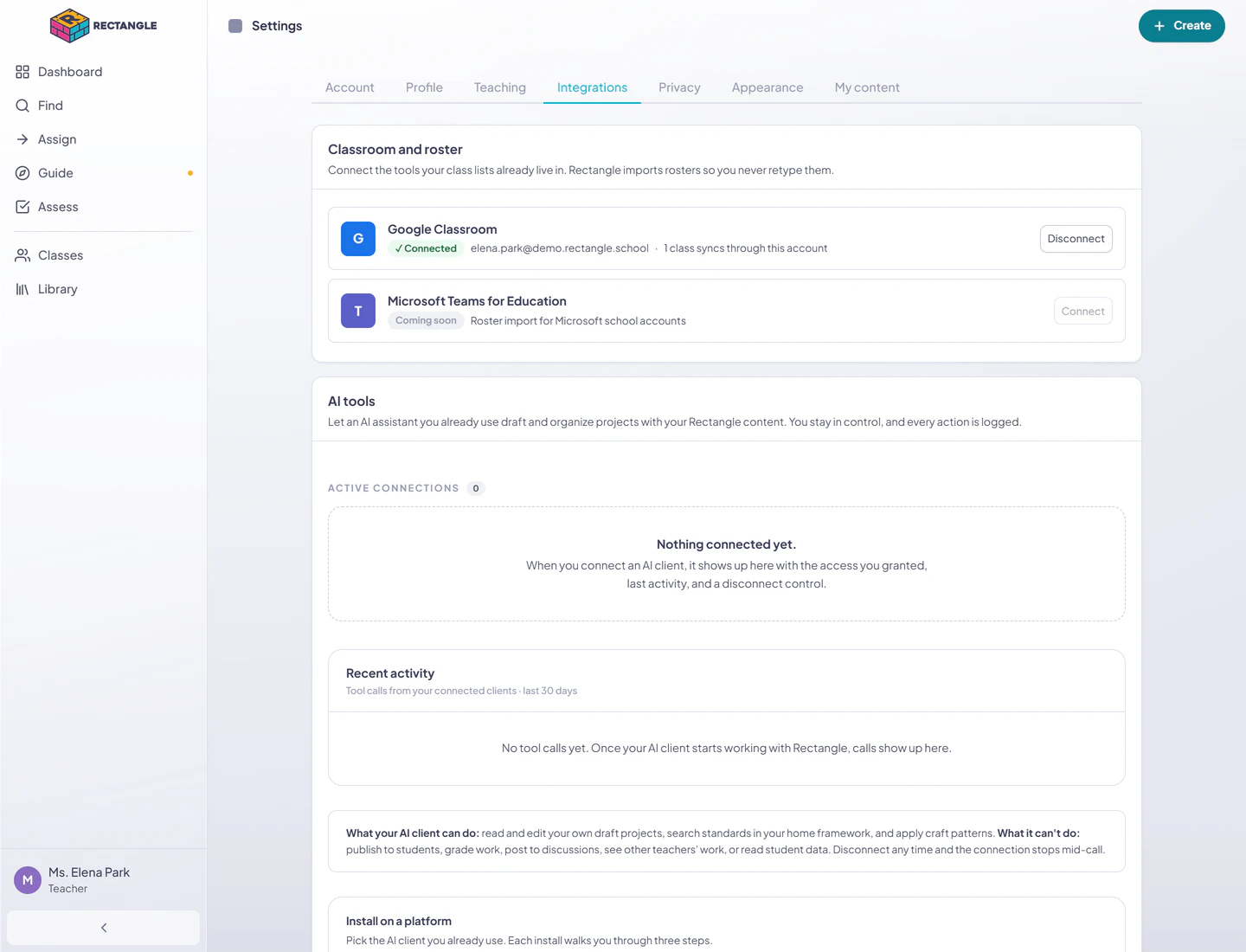This screenshot has height=952, width=1246.
Task: Click the Assign arrow icon
Action: 22,139
